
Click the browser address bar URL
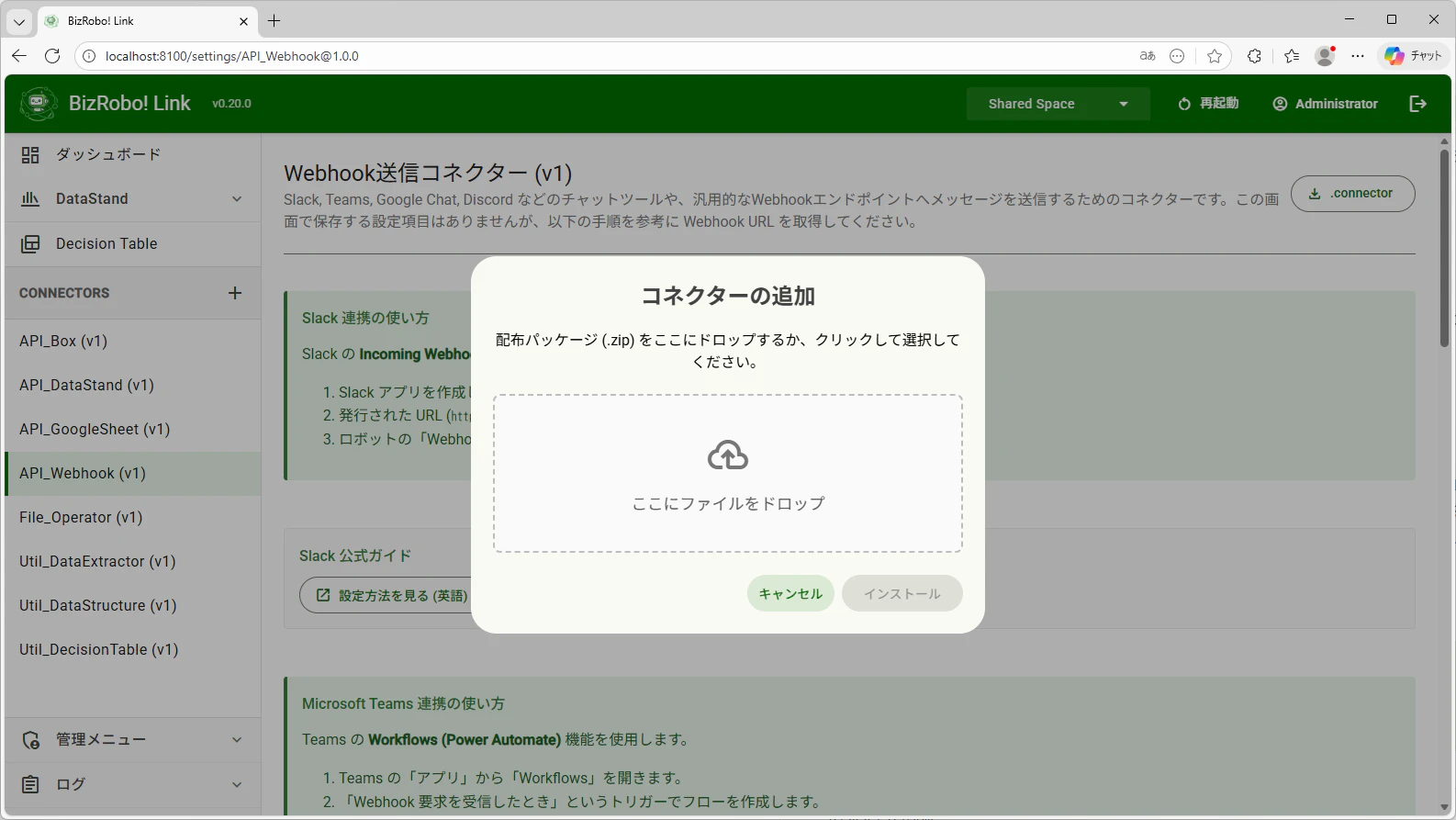(232, 56)
